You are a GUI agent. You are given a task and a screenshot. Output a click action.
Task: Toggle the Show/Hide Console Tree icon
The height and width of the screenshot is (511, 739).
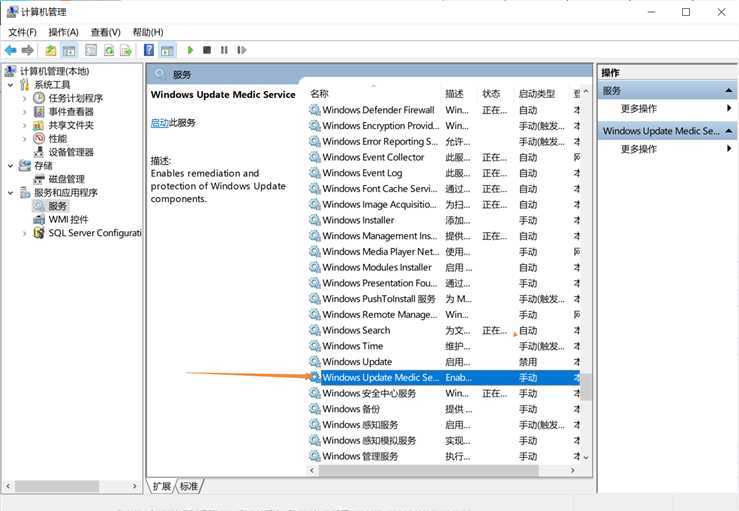coord(69,50)
